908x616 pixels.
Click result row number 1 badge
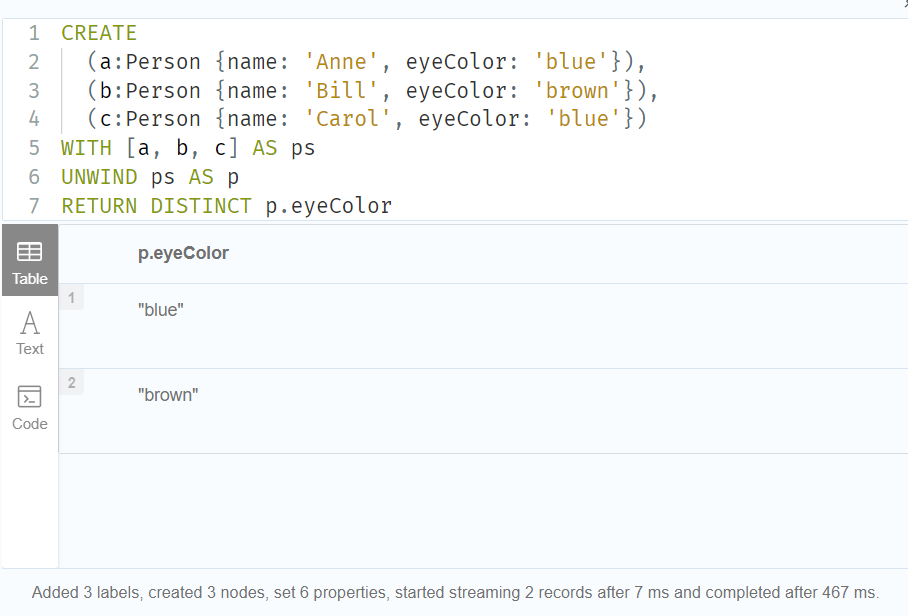[x=71, y=298]
